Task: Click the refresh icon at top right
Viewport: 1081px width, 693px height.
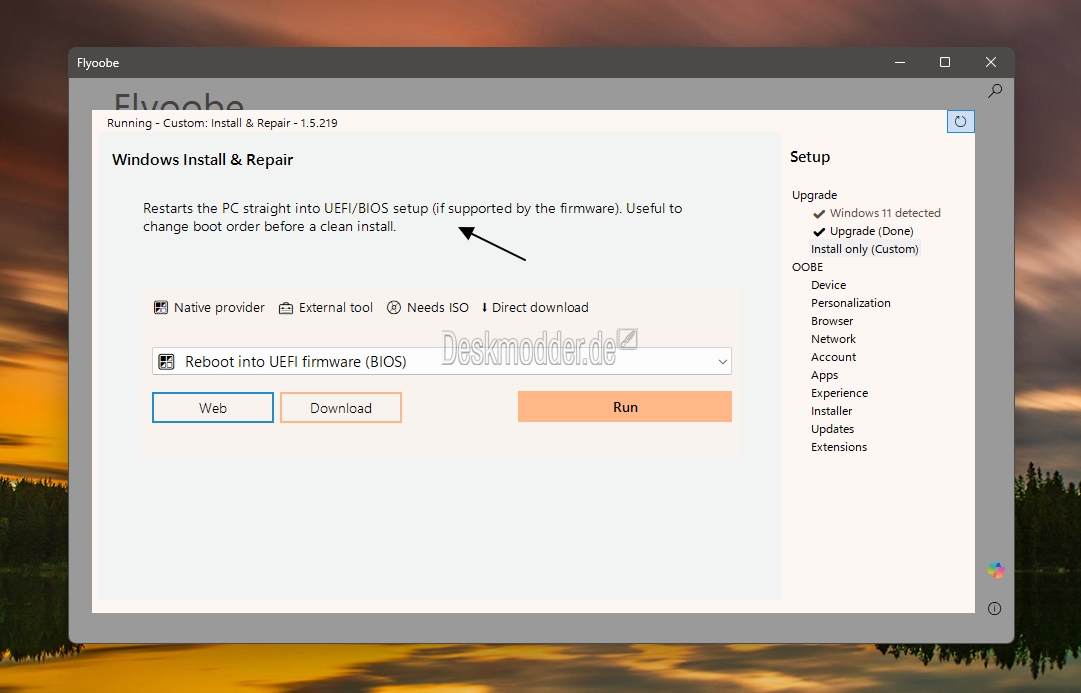Action: (960, 122)
